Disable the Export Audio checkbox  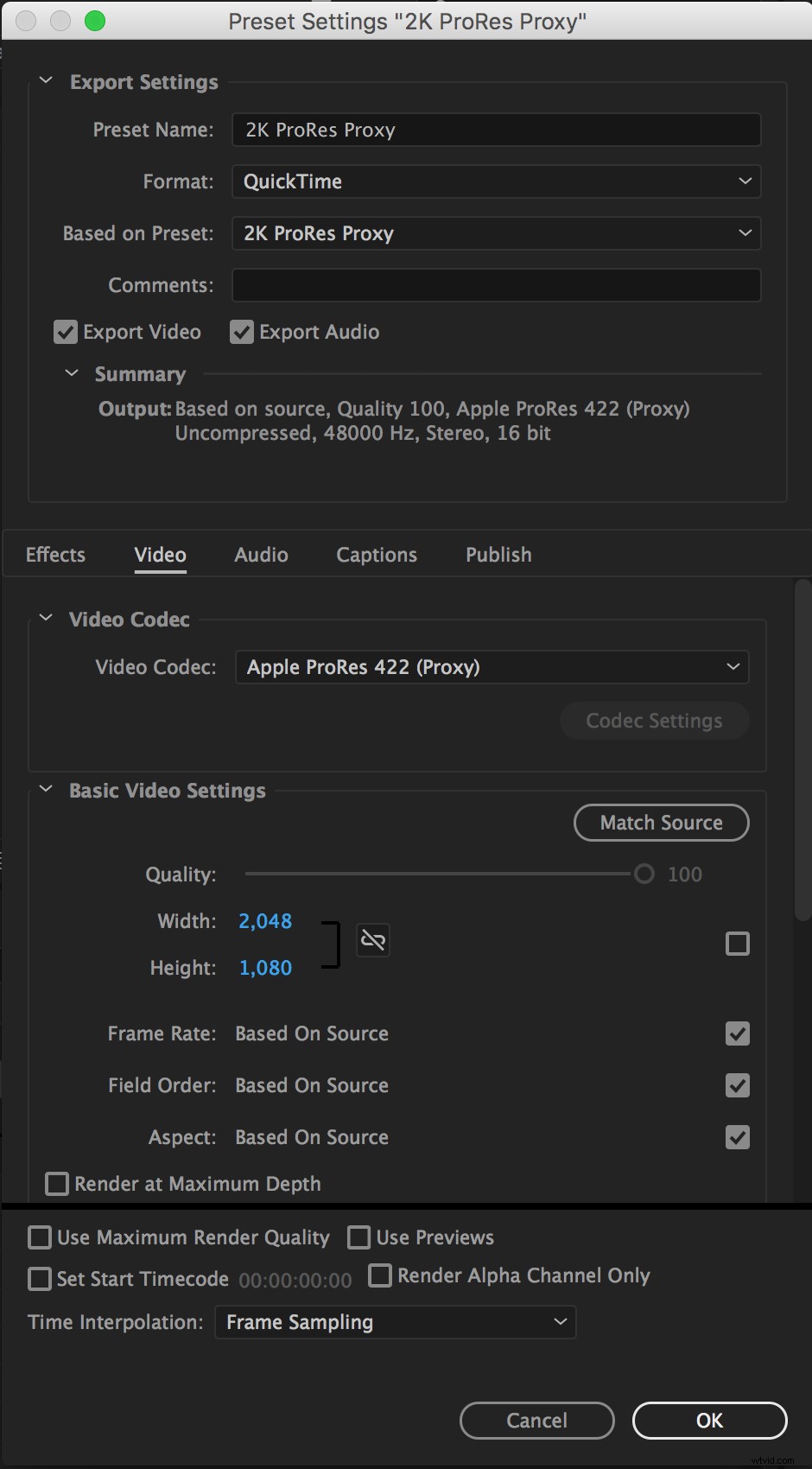click(x=242, y=332)
